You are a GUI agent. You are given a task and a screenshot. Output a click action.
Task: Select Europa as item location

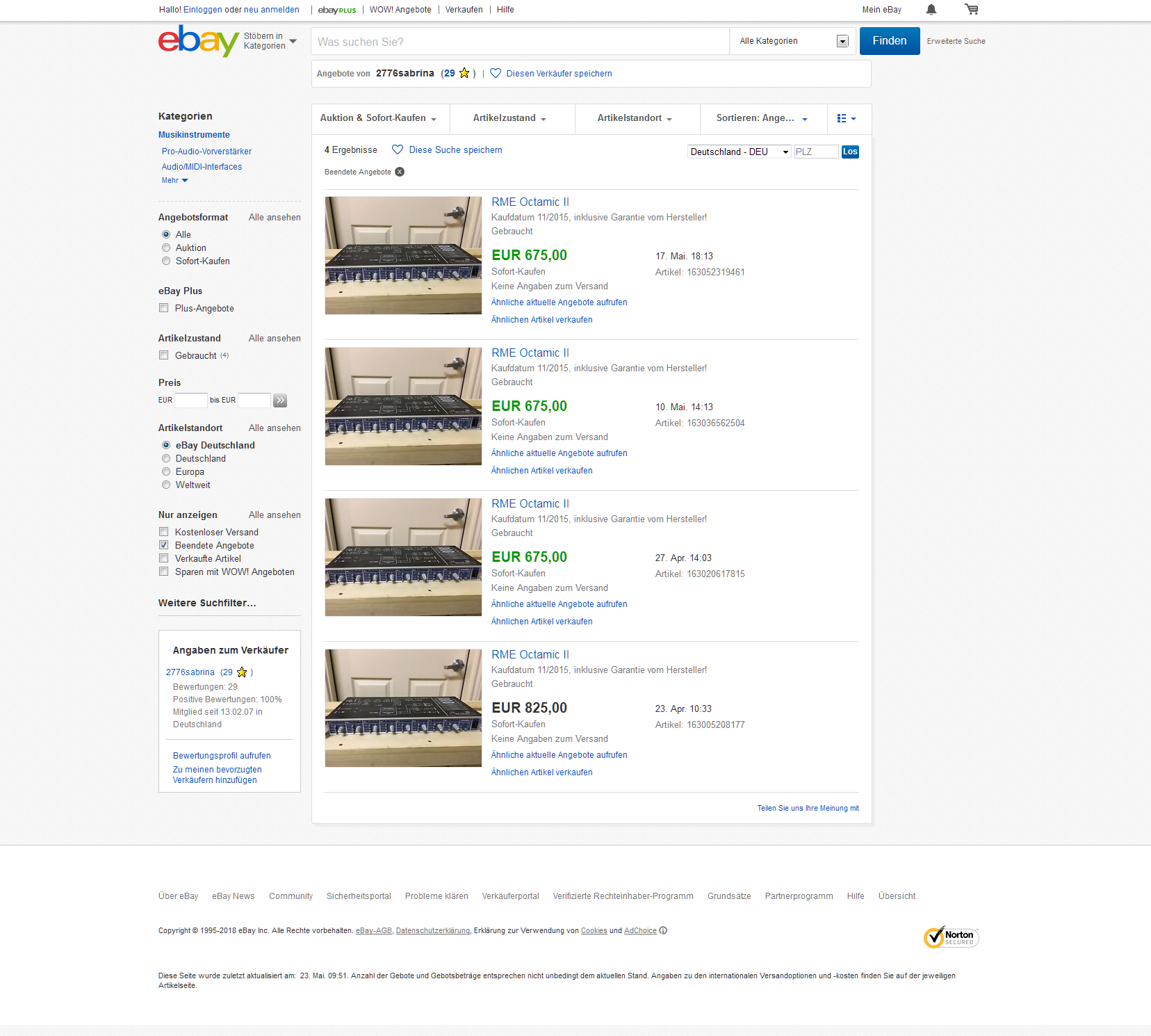click(x=166, y=472)
